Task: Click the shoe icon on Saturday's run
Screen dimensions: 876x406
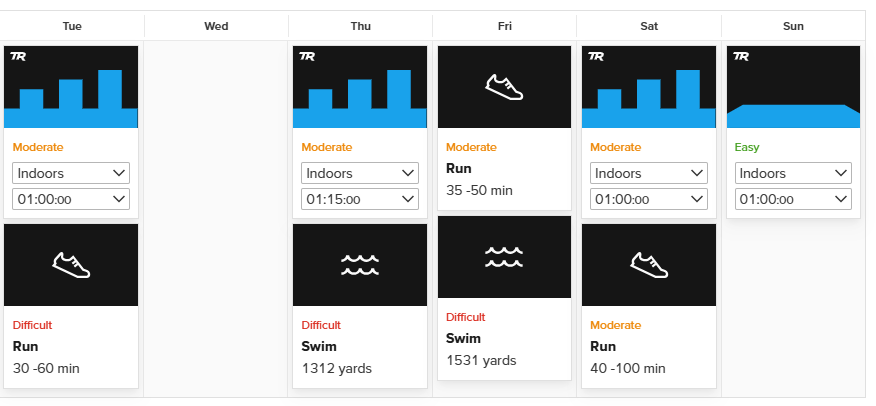Action: [648, 264]
